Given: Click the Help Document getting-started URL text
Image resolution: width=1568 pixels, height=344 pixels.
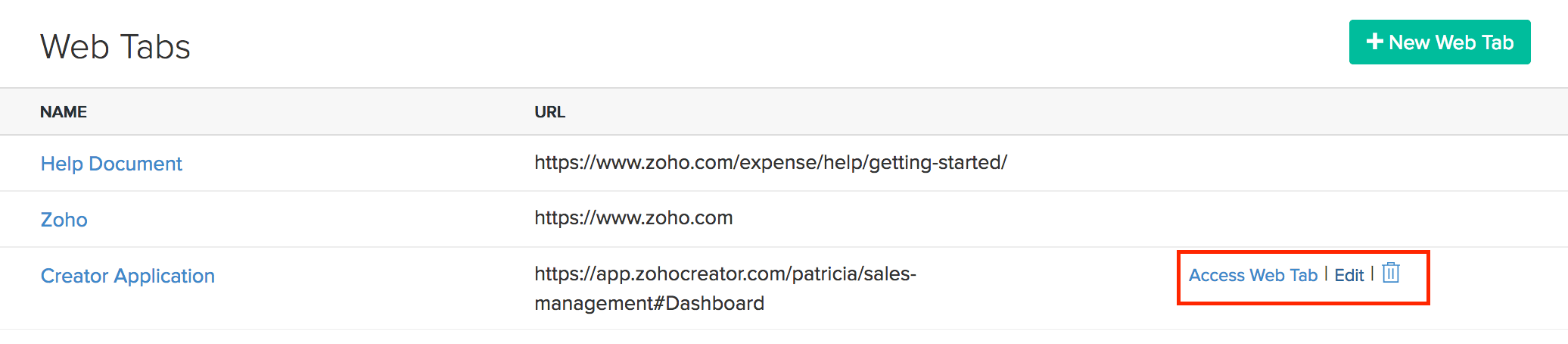Looking at the screenshot, I should click(x=770, y=163).
